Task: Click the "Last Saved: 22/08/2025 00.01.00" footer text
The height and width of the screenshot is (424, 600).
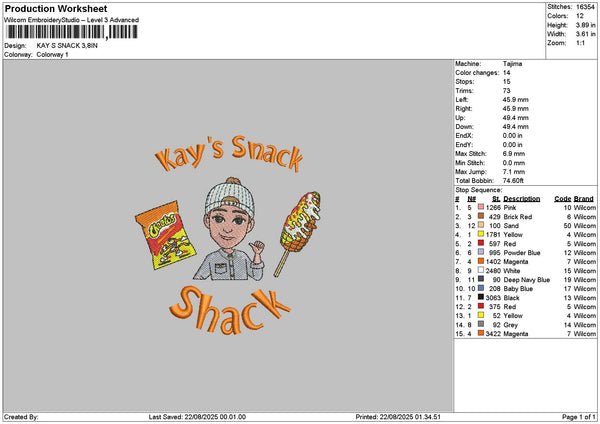Action: [197, 417]
